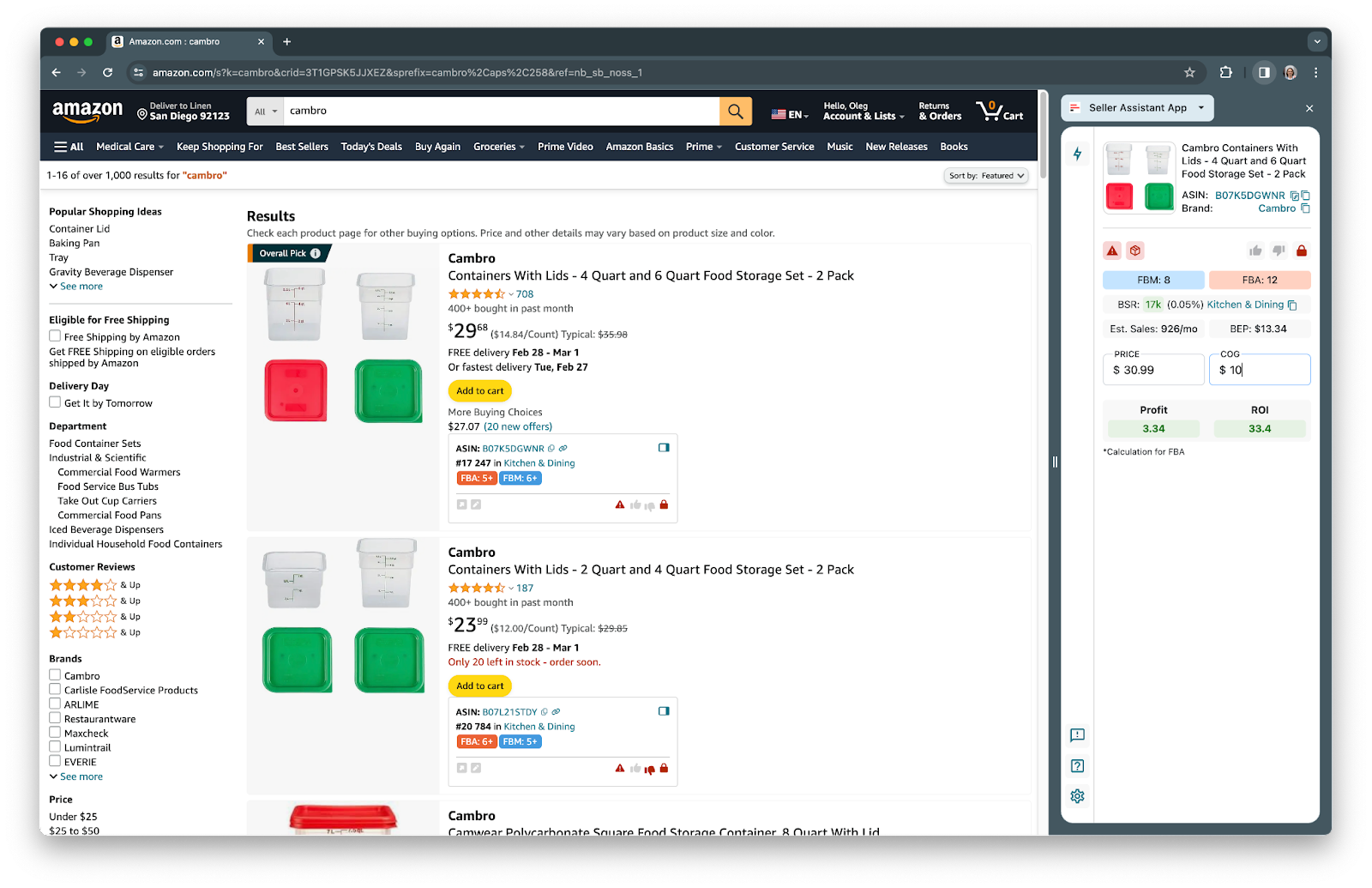Click the Amazon search magnifier icon
Viewport: 1372px width, 888px height.
(x=735, y=111)
